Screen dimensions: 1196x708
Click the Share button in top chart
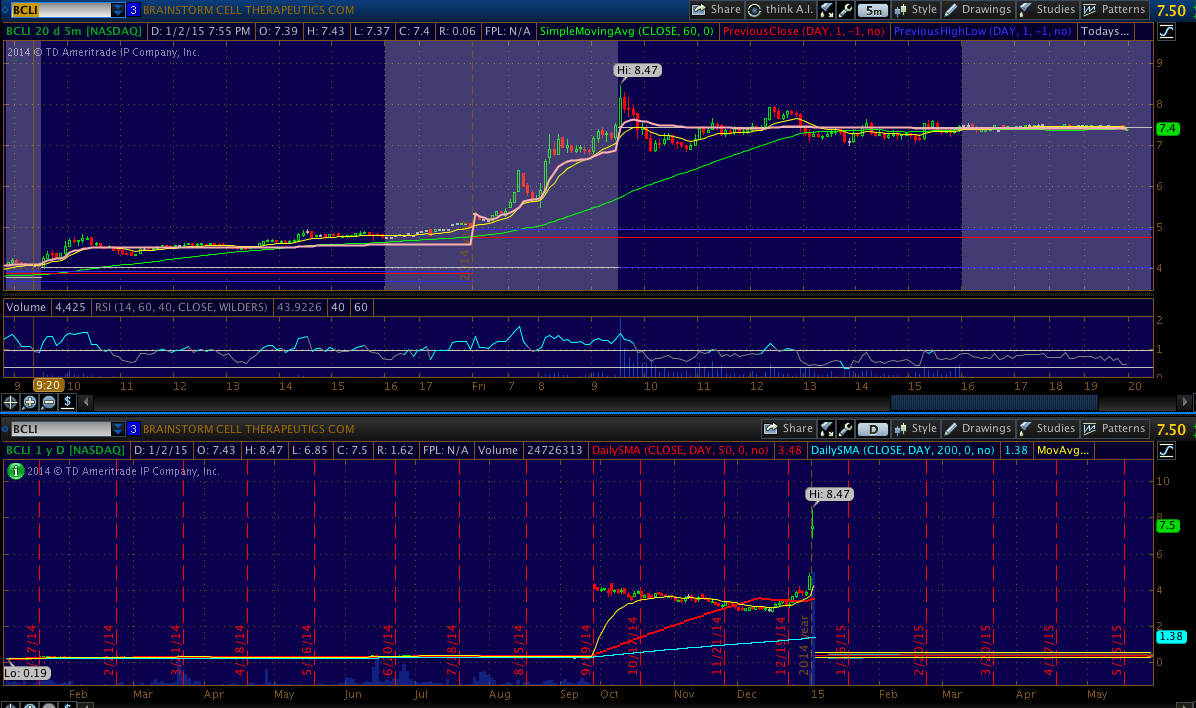pyautogui.click(x=718, y=9)
